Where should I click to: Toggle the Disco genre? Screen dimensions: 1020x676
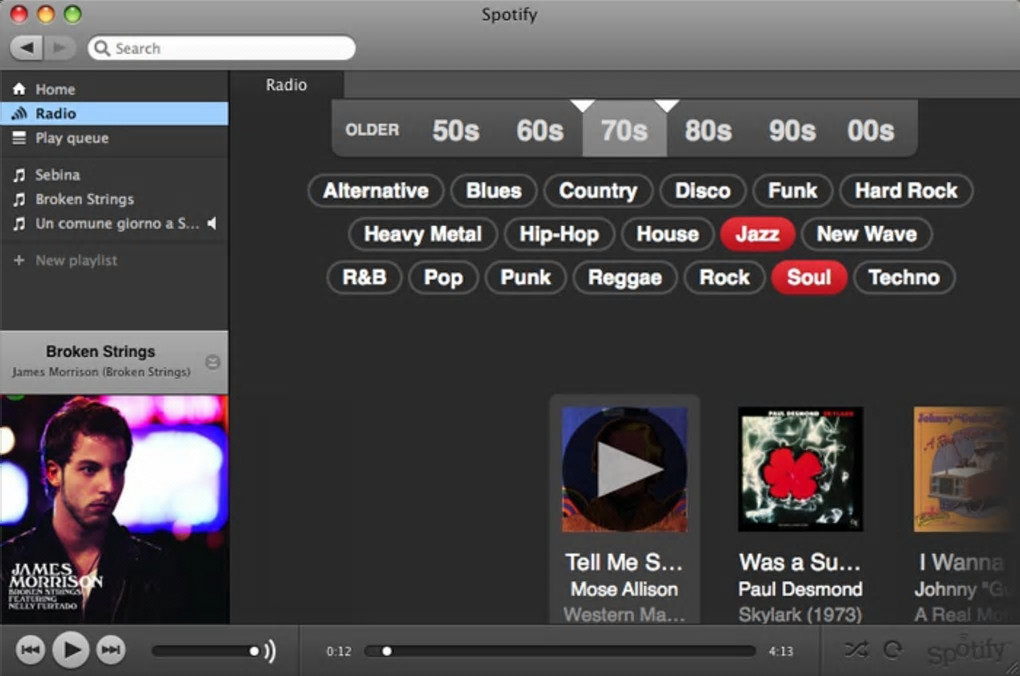[703, 191]
